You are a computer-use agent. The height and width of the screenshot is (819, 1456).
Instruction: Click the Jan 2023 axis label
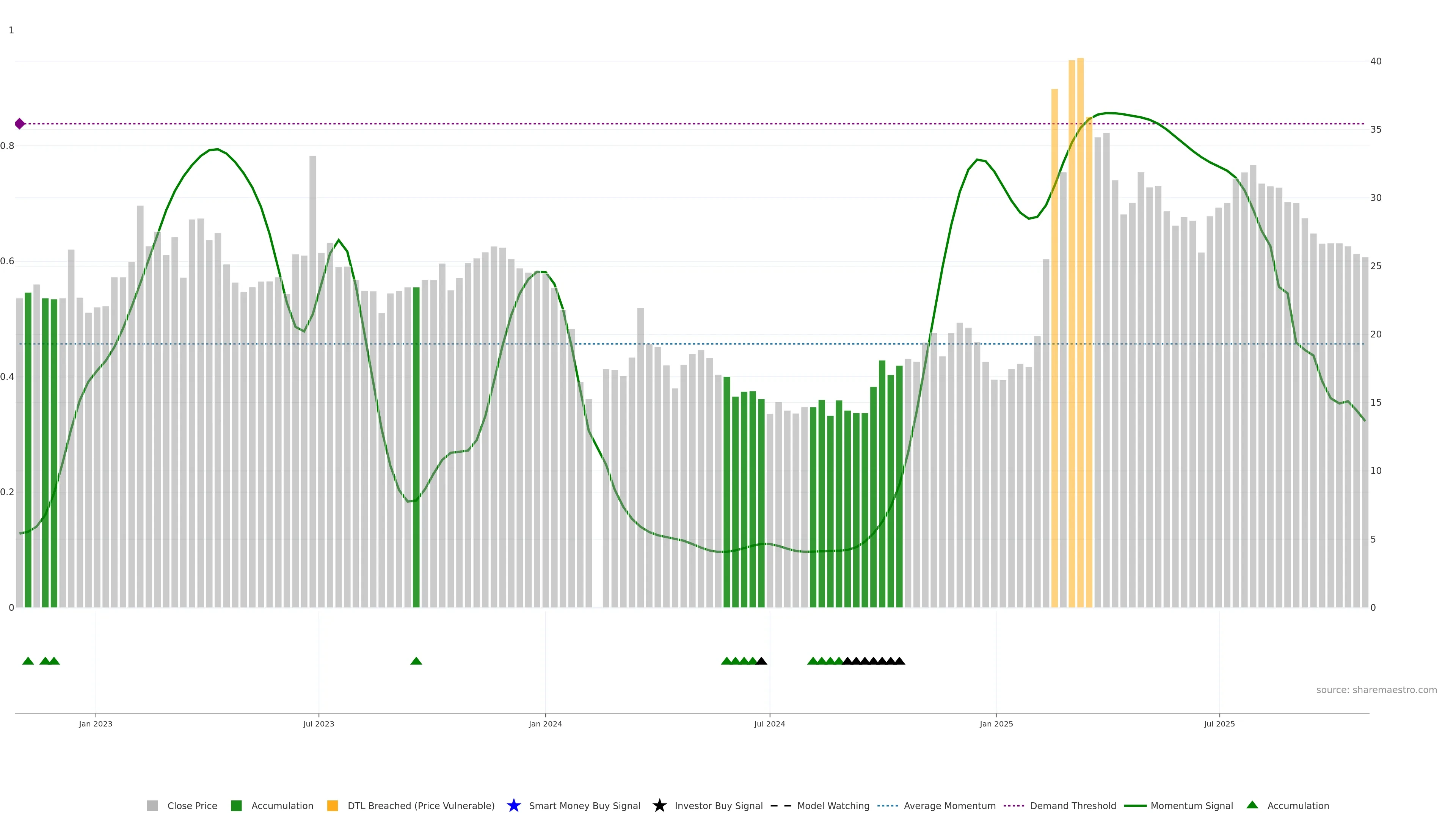(96, 724)
